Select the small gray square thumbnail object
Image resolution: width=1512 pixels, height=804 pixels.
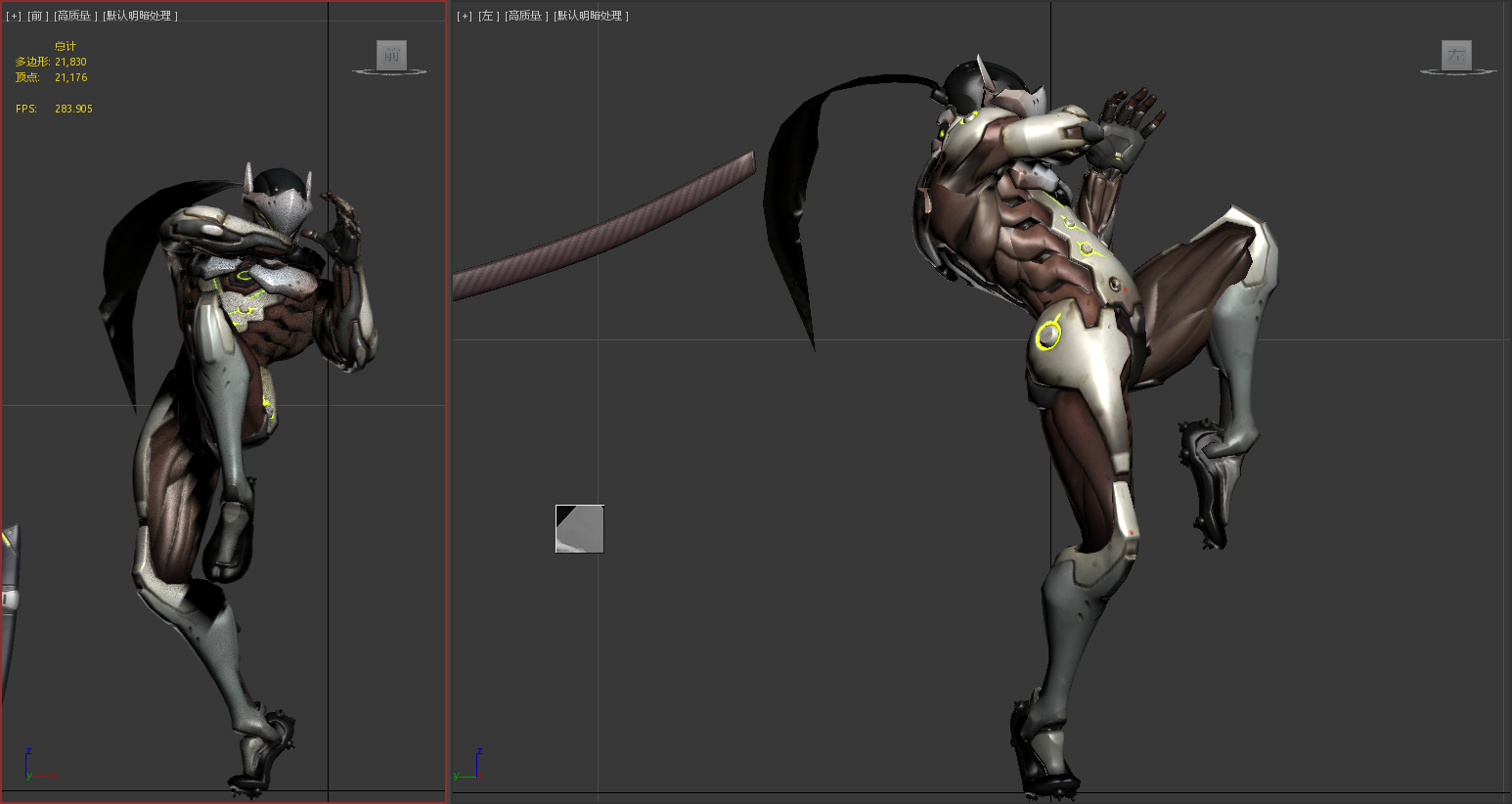pos(580,529)
